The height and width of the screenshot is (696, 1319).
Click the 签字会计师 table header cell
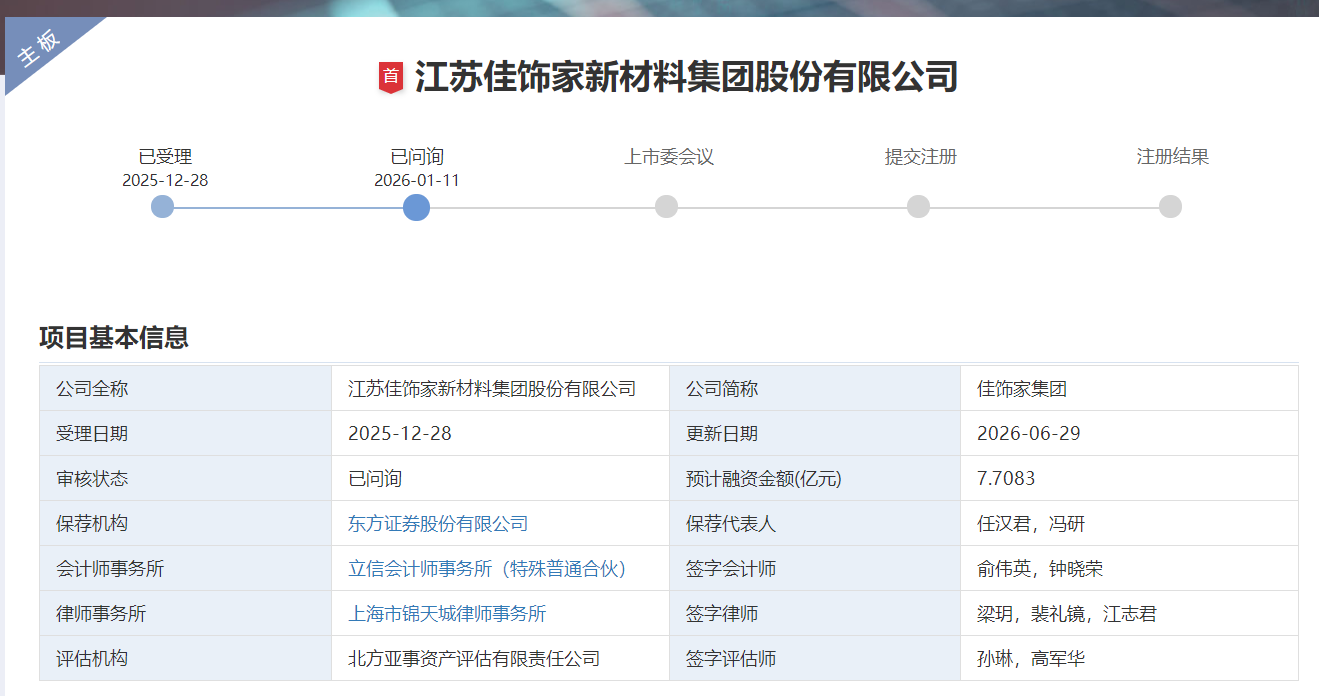pyautogui.click(x=815, y=569)
